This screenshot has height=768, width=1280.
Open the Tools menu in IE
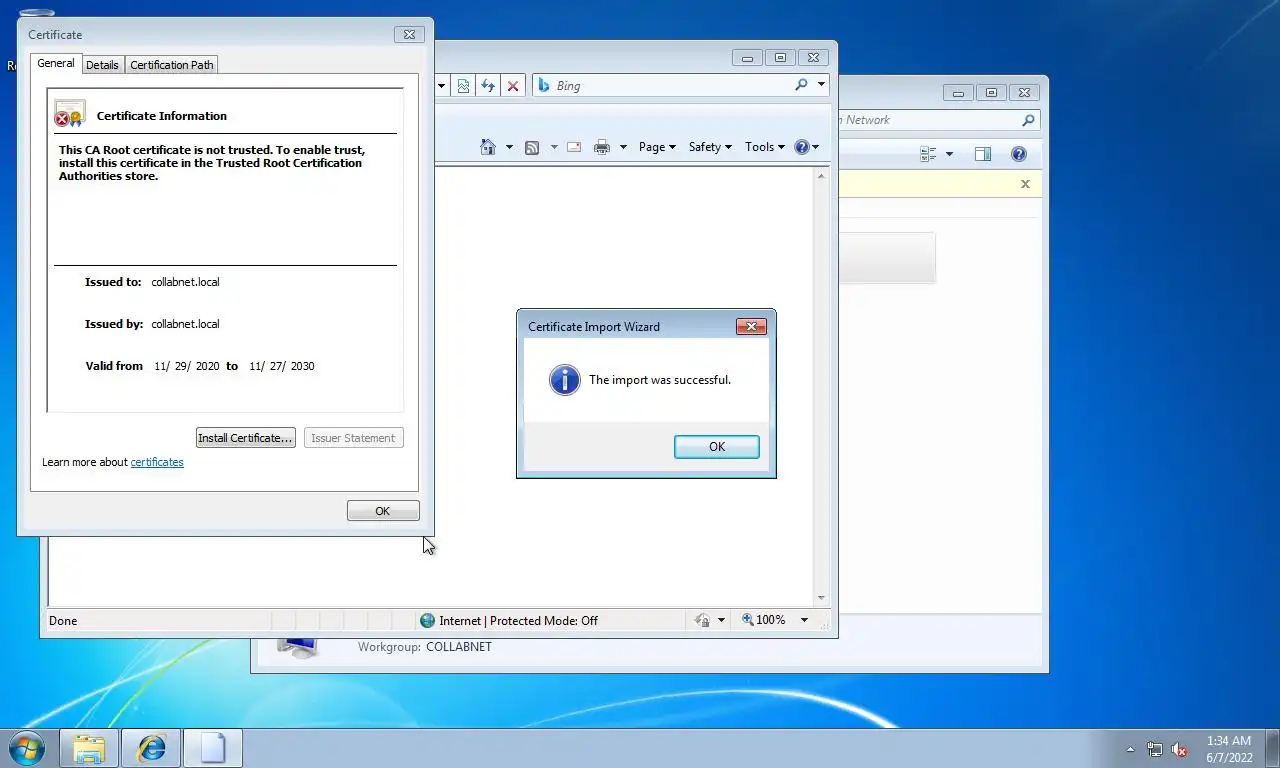pyautogui.click(x=765, y=147)
